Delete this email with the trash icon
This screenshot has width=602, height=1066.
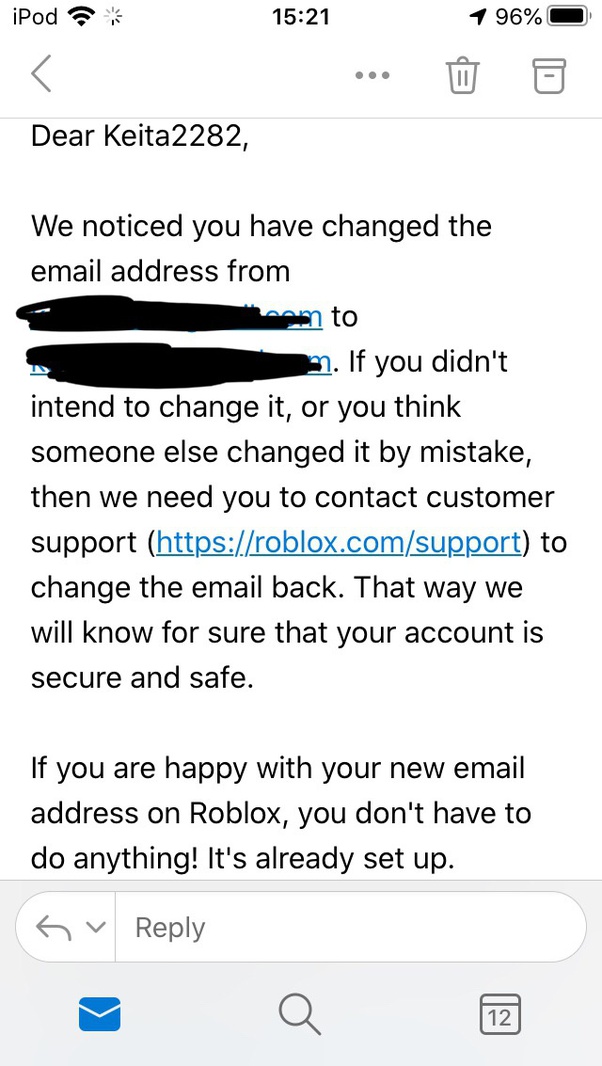pos(462,75)
